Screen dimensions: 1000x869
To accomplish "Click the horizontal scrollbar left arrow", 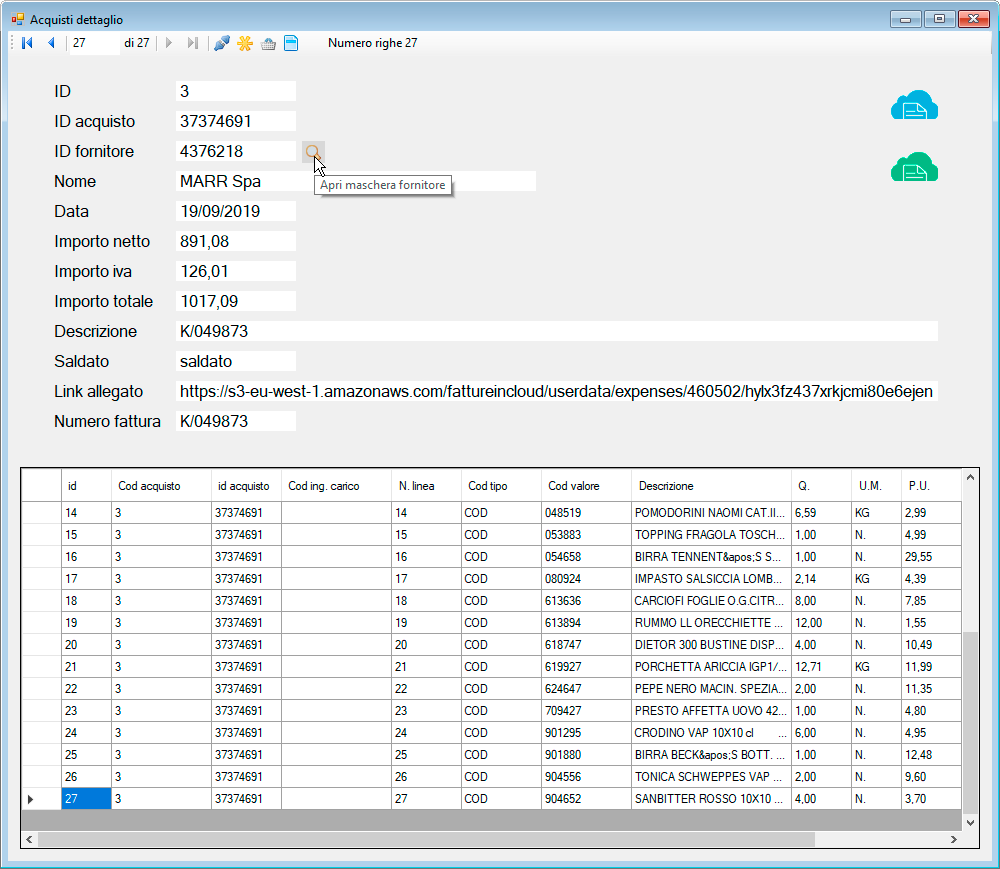I will click(x=29, y=840).
